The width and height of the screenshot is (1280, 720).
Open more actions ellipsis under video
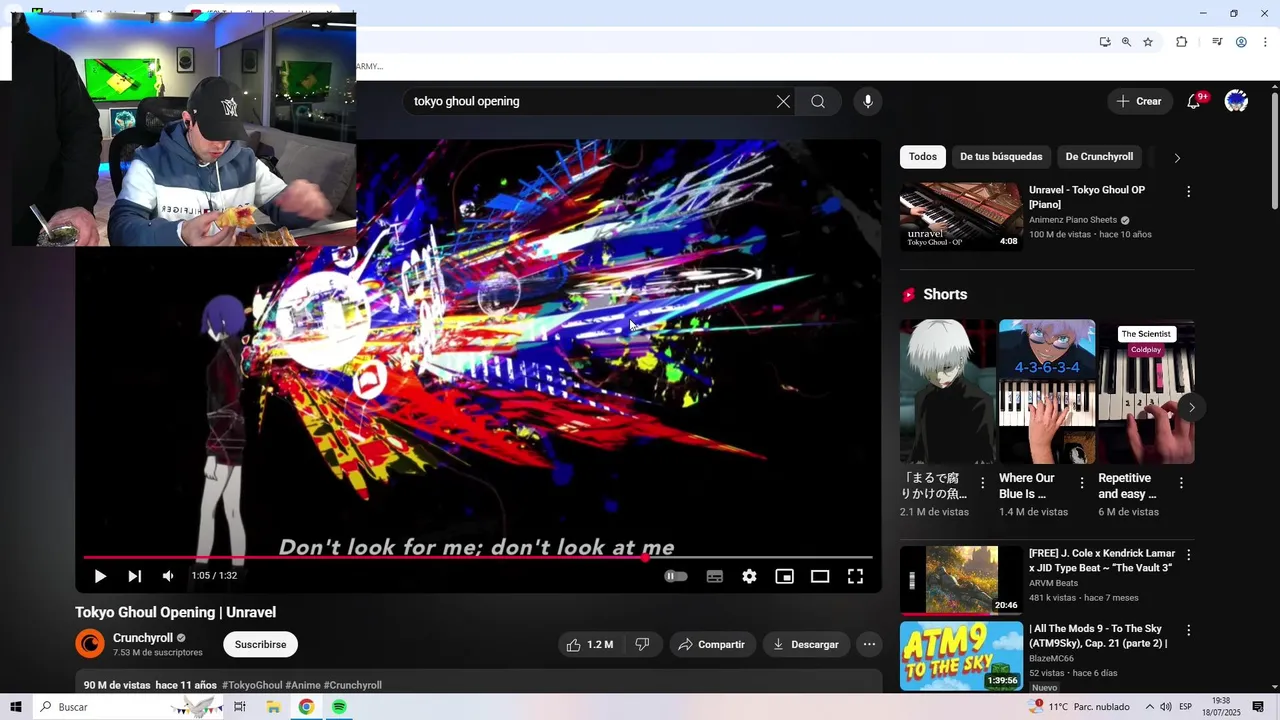click(869, 645)
